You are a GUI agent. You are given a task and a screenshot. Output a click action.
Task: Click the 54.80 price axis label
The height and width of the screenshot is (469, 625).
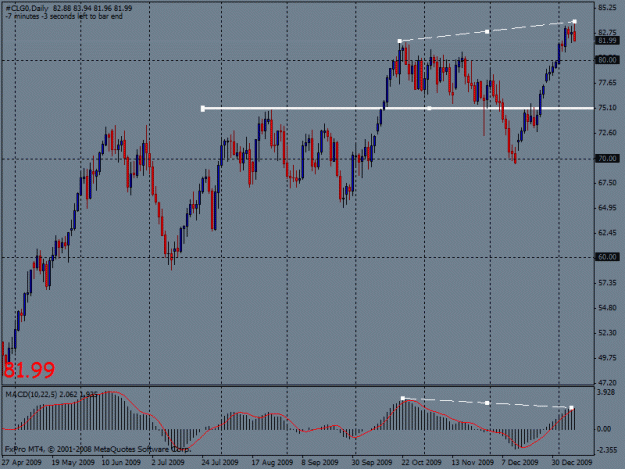(607, 308)
